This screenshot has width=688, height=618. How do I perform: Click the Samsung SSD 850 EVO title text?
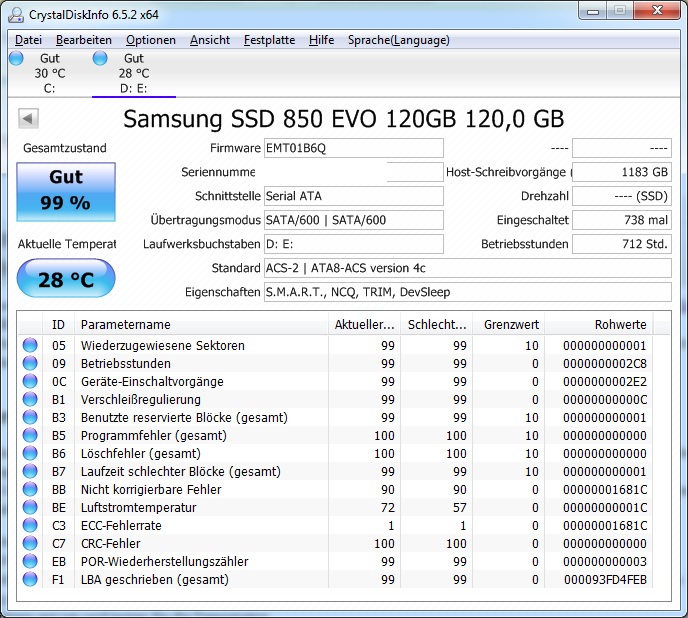pyautogui.click(x=344, y=119)
